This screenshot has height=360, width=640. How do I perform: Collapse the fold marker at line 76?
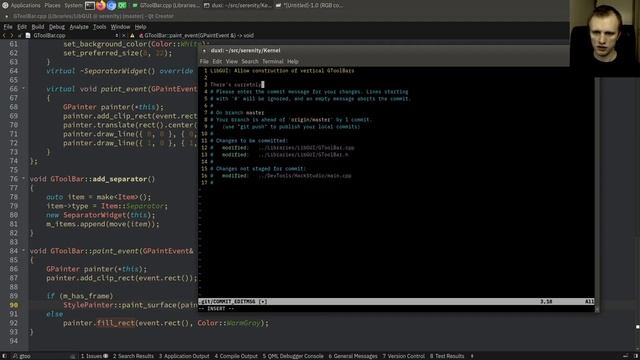(23, 179)
